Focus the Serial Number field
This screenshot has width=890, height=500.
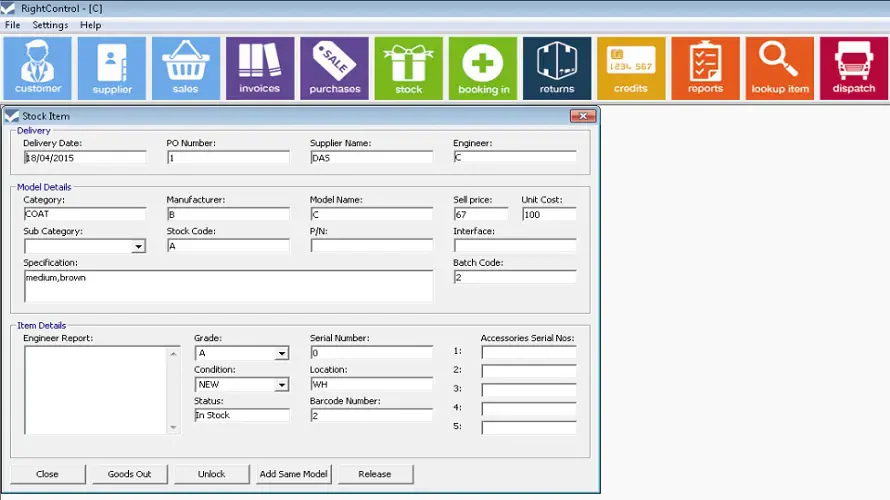[372, 353]
